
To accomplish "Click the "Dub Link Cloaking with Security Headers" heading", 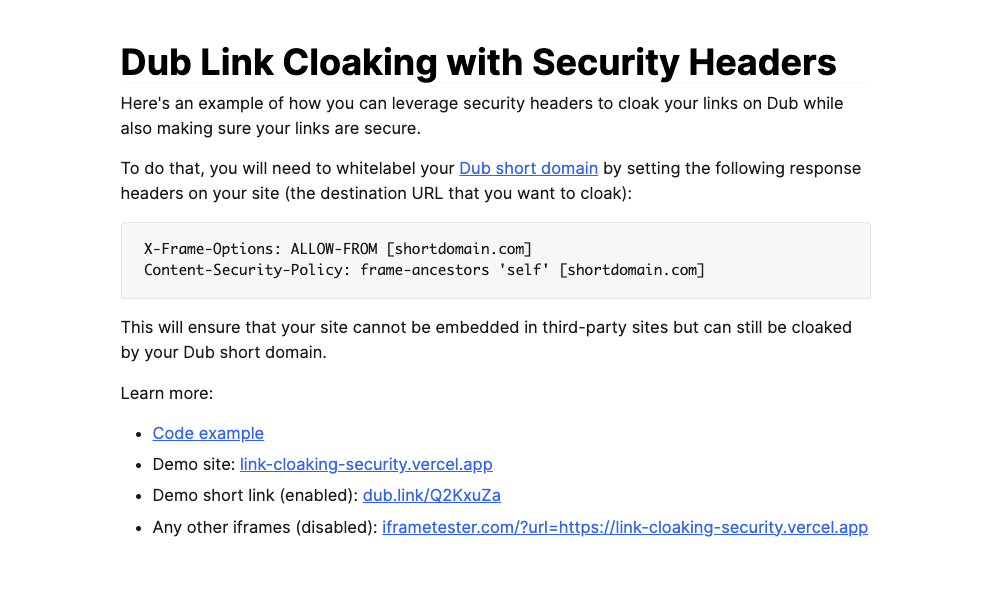I will (478, 62).
